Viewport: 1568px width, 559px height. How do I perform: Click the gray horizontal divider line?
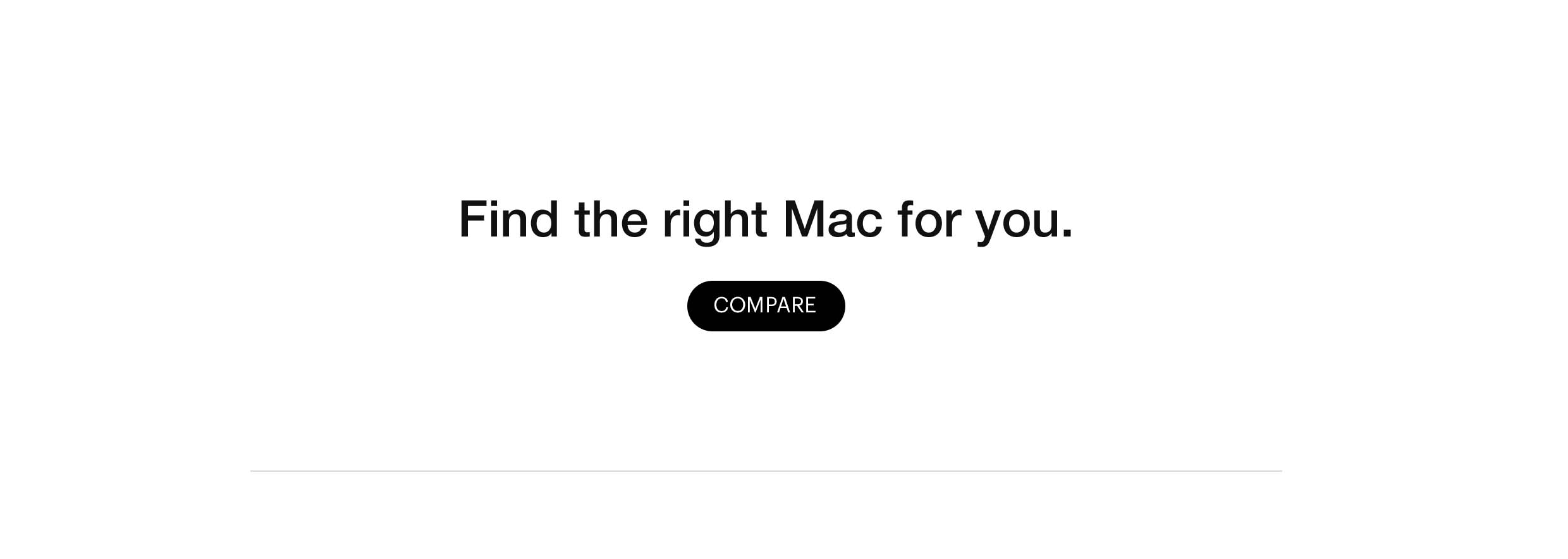point(766,471)
